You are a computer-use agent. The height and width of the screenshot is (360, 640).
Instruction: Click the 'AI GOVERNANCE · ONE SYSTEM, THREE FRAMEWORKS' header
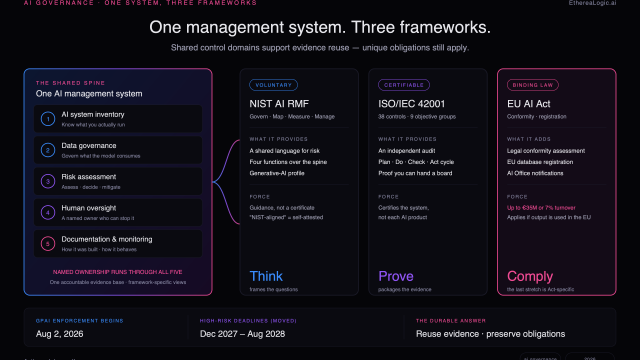click(140, 3)
